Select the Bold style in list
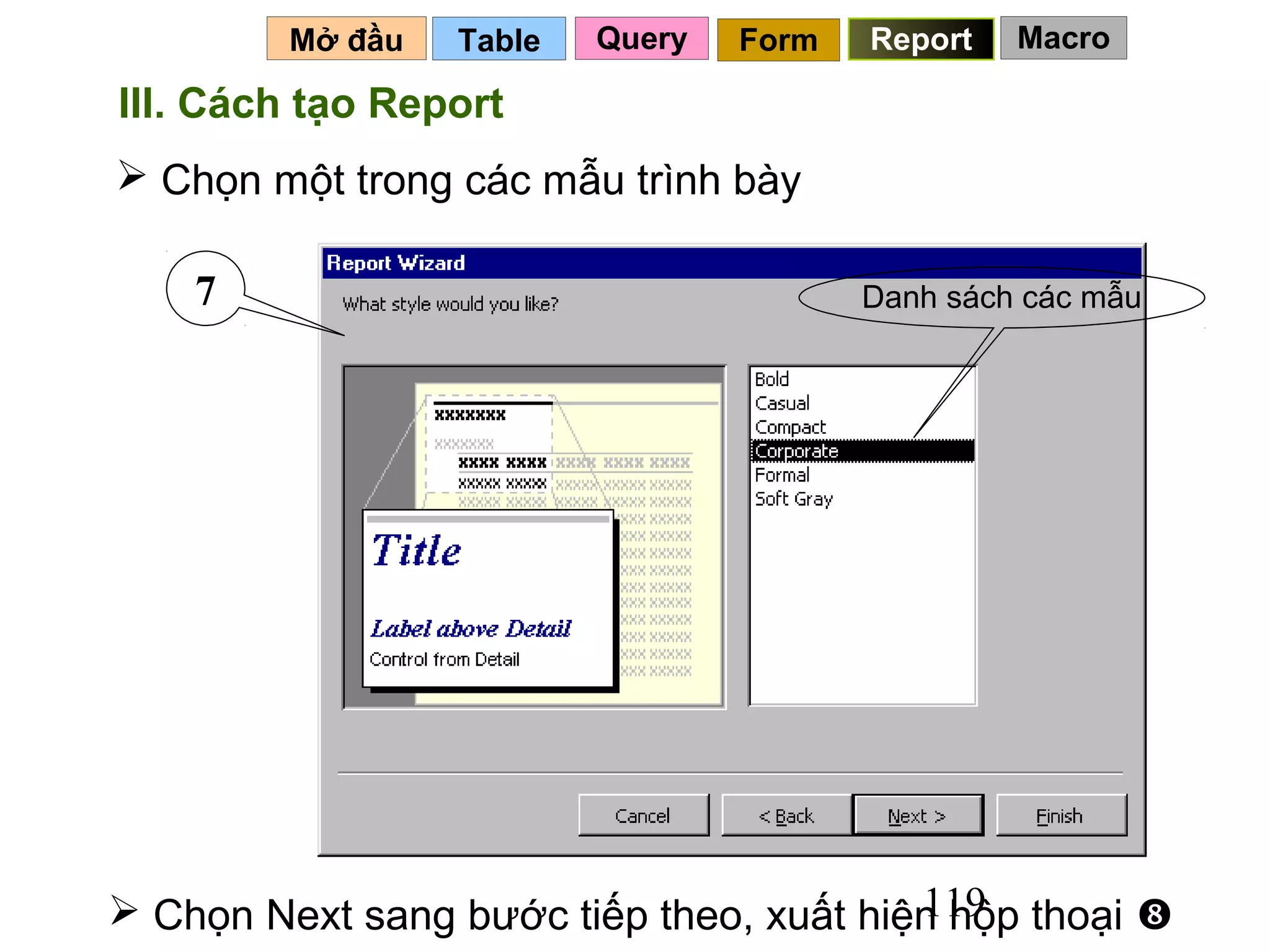 pyautogui.click(x=862, y=379)
